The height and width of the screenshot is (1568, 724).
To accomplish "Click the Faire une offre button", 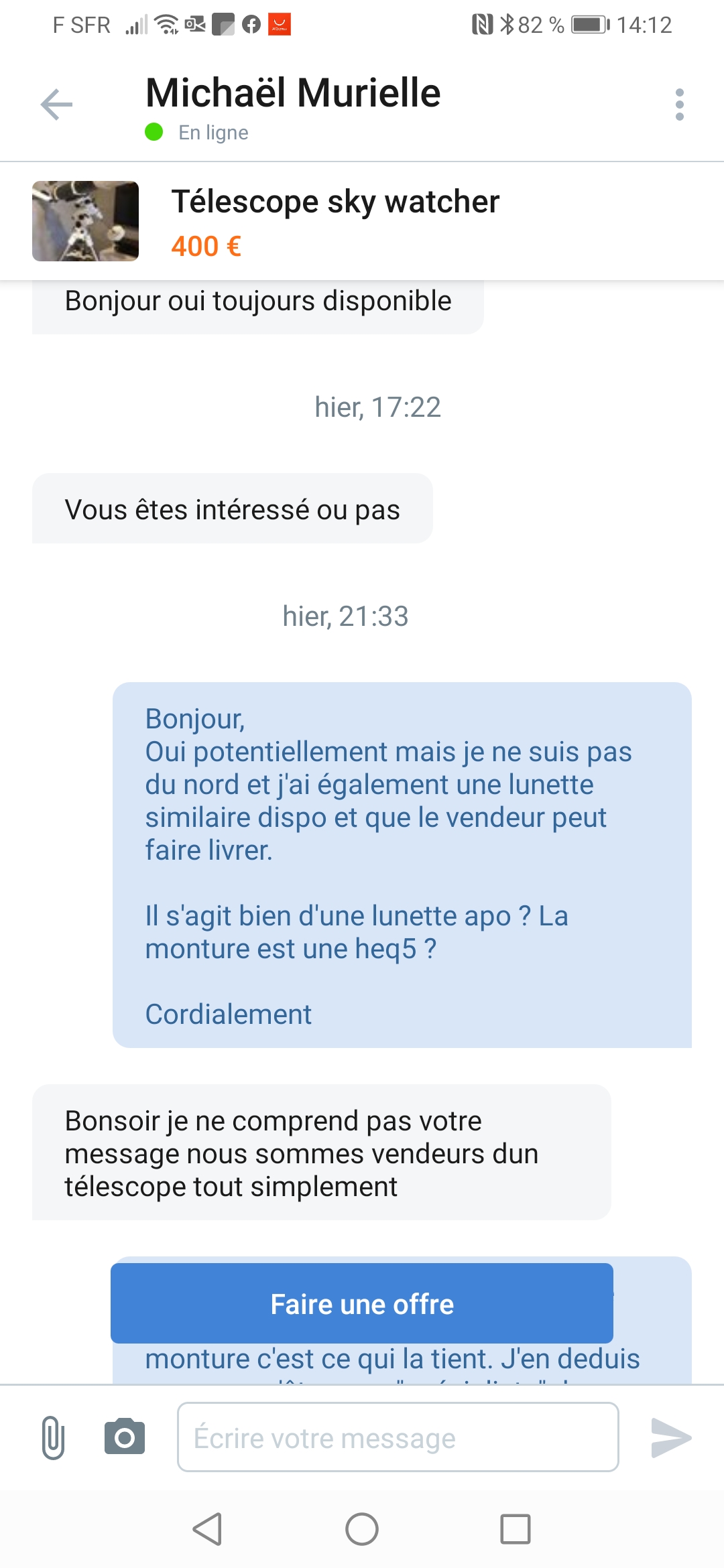I will pos(362,1304).
